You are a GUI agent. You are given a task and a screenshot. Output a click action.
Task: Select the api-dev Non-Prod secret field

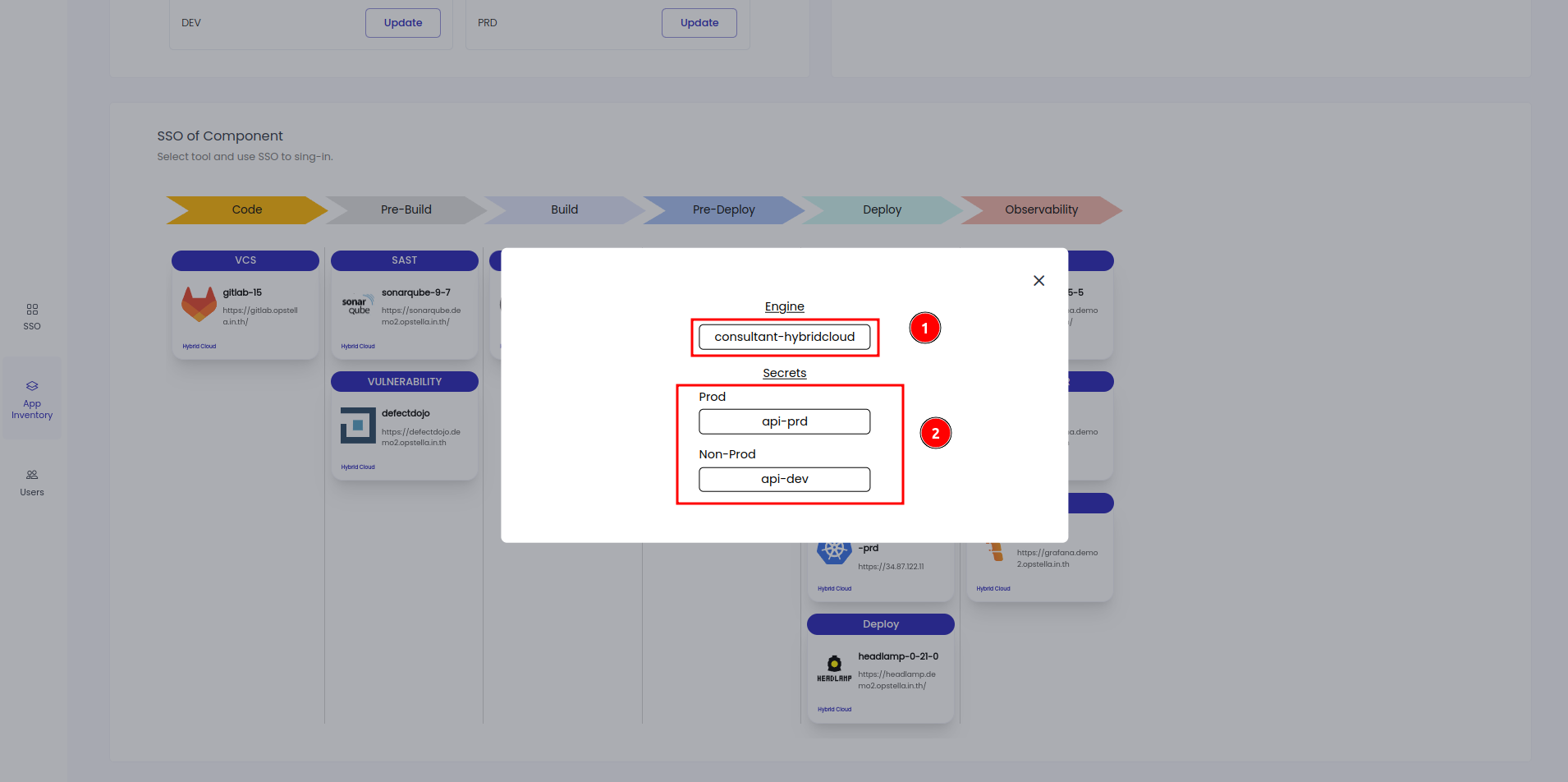tap(784, 479)
